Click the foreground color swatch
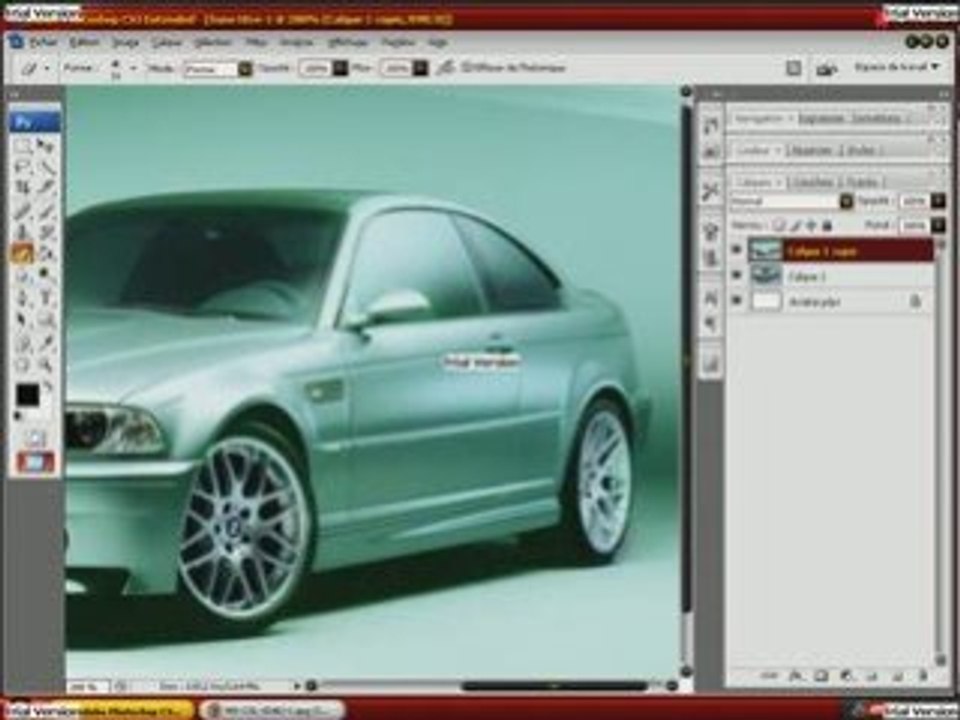 tap(28, 395)
